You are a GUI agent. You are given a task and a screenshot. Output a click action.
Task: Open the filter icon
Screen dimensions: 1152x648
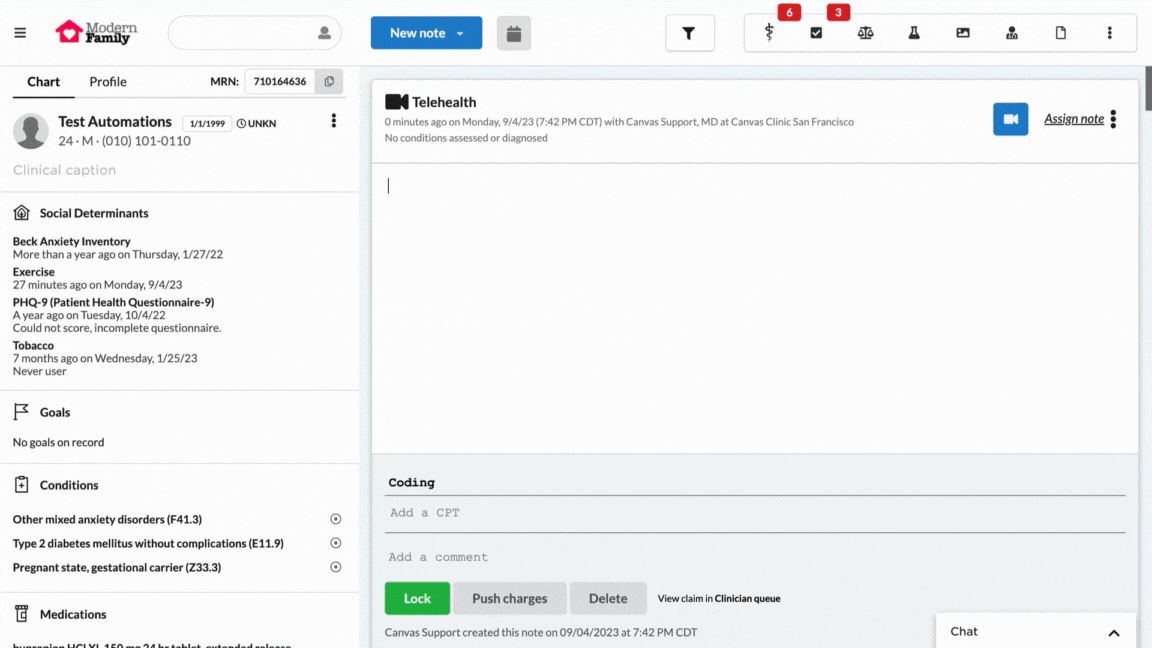690,32
